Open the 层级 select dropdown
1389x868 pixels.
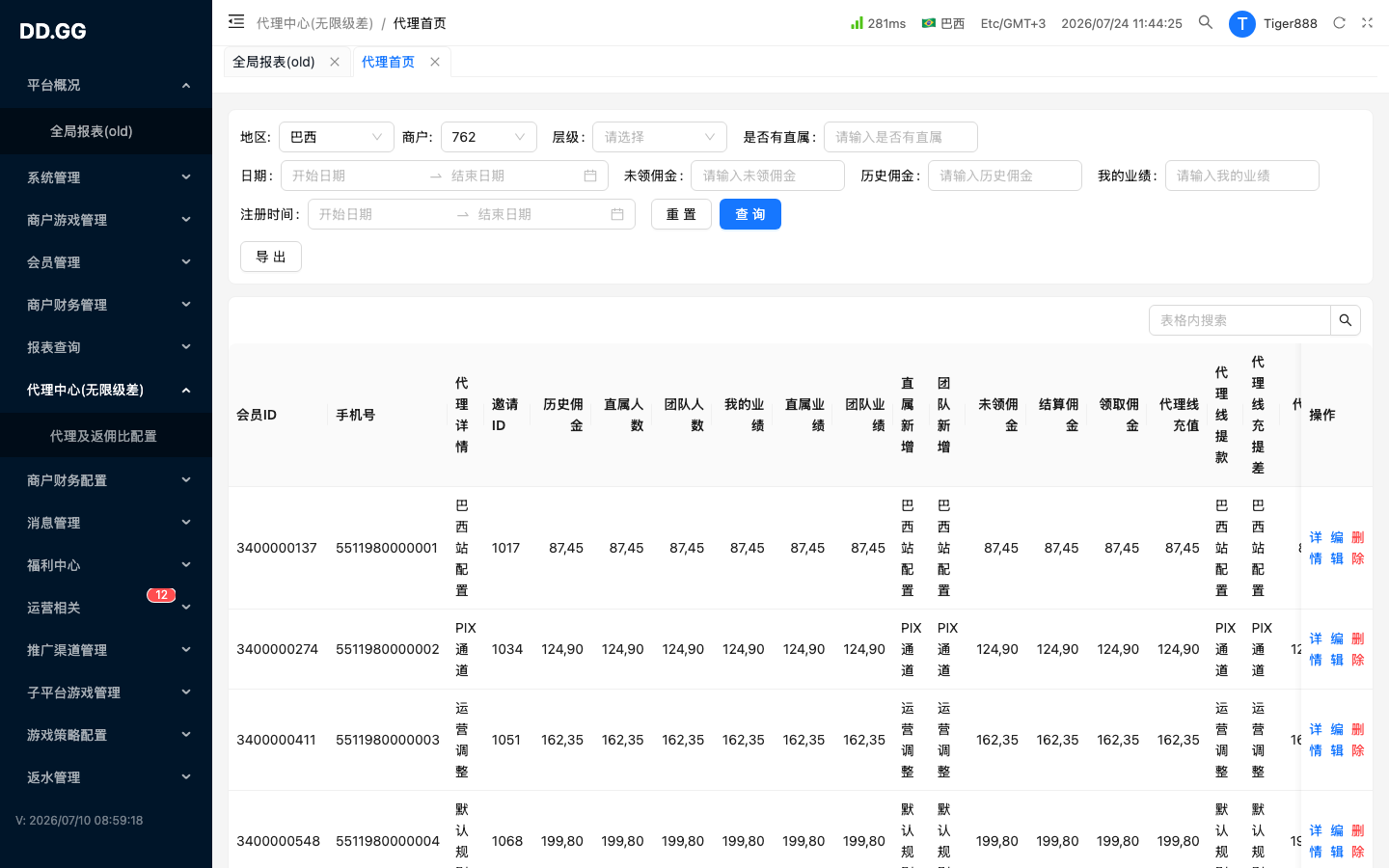tap(660, 137)
